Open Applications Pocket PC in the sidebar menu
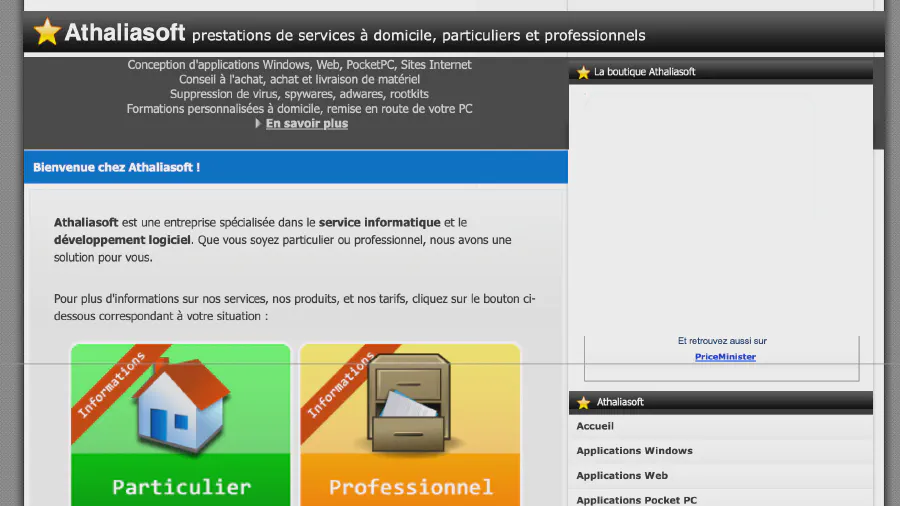Screen dimensions: 900x506 coord(636,500)
